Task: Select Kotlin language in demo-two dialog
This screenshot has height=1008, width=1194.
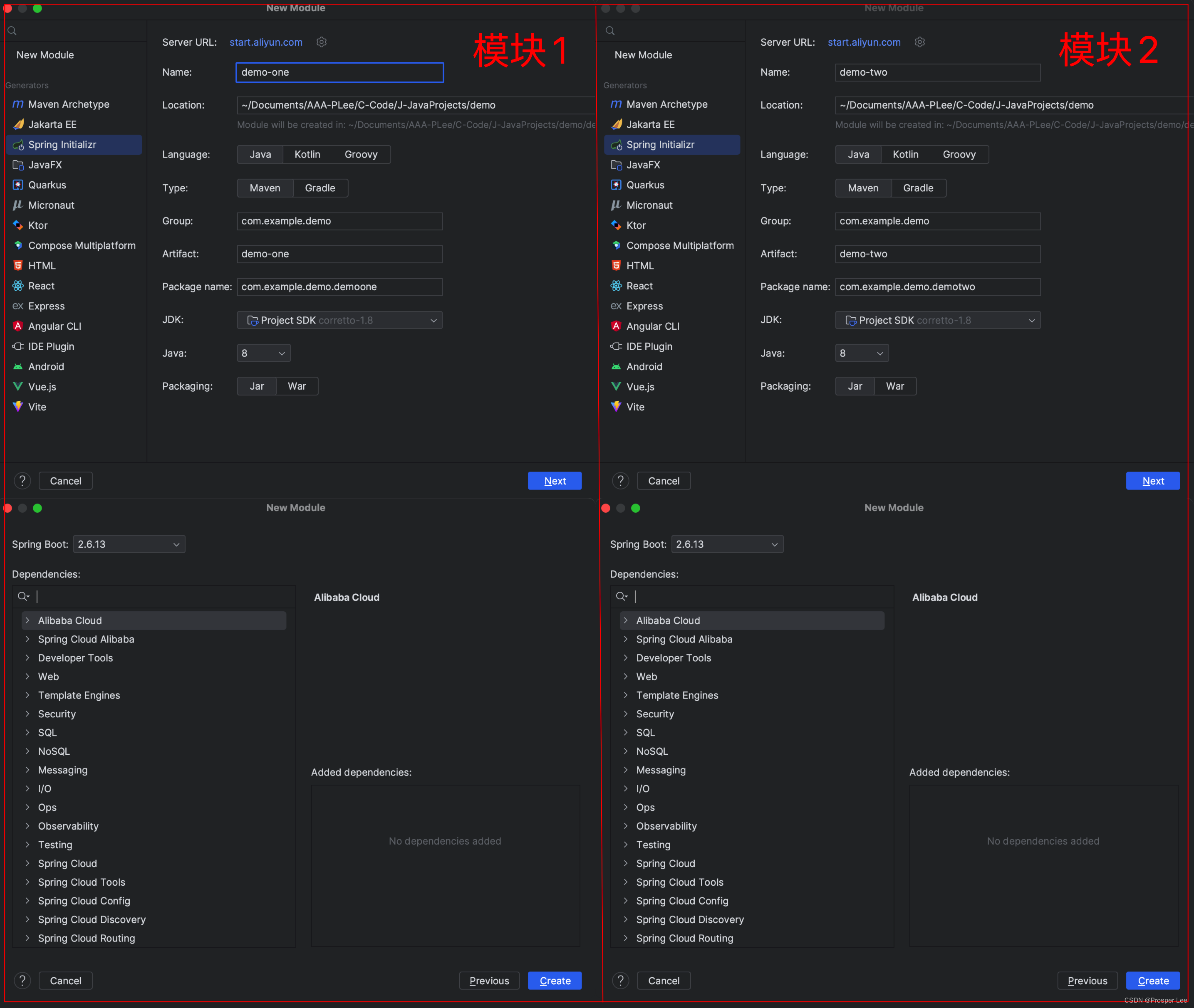Action: [905, 154]
